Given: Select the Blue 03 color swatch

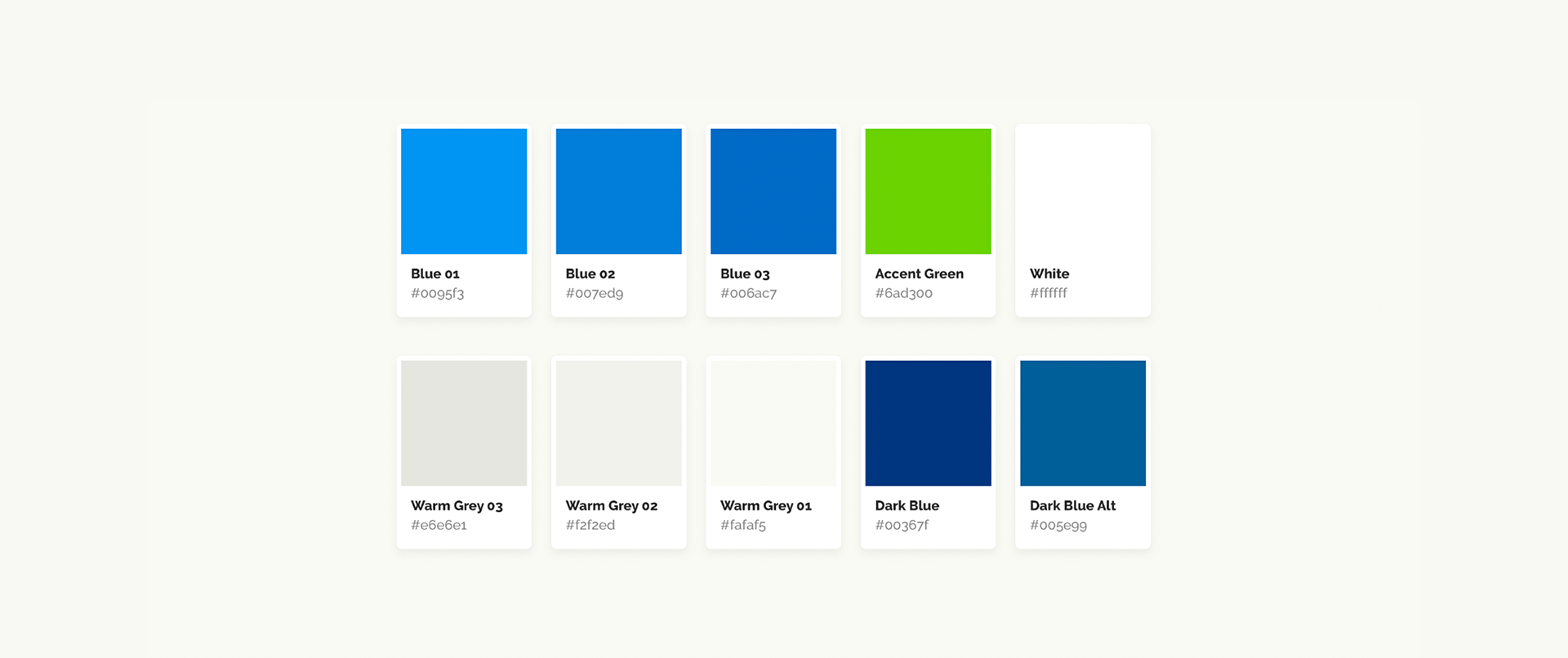Looking at the screenshot, I should tap(773, 191).
